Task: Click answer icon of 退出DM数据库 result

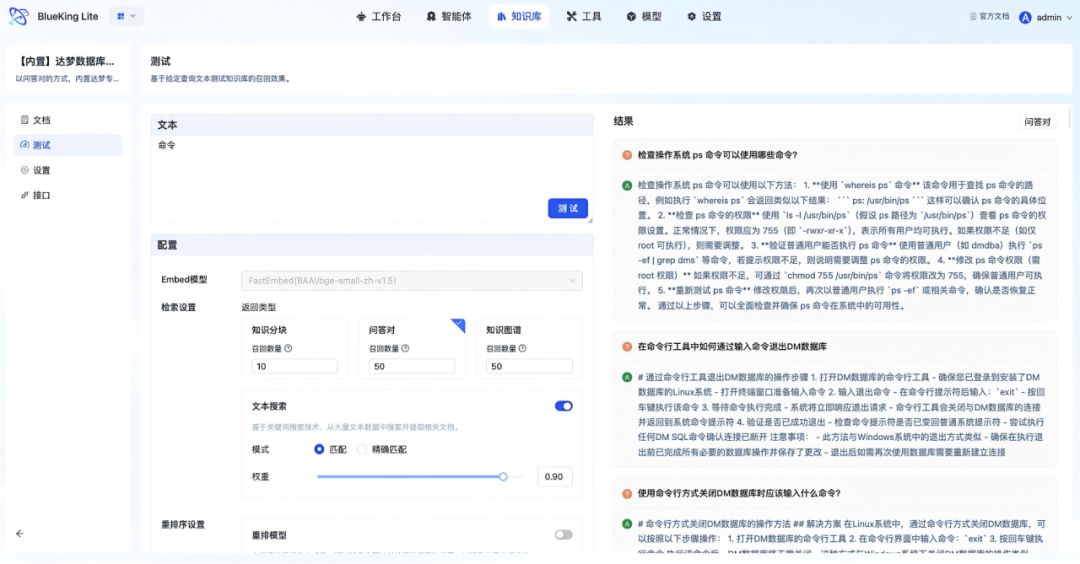Action: click(627, 377)
